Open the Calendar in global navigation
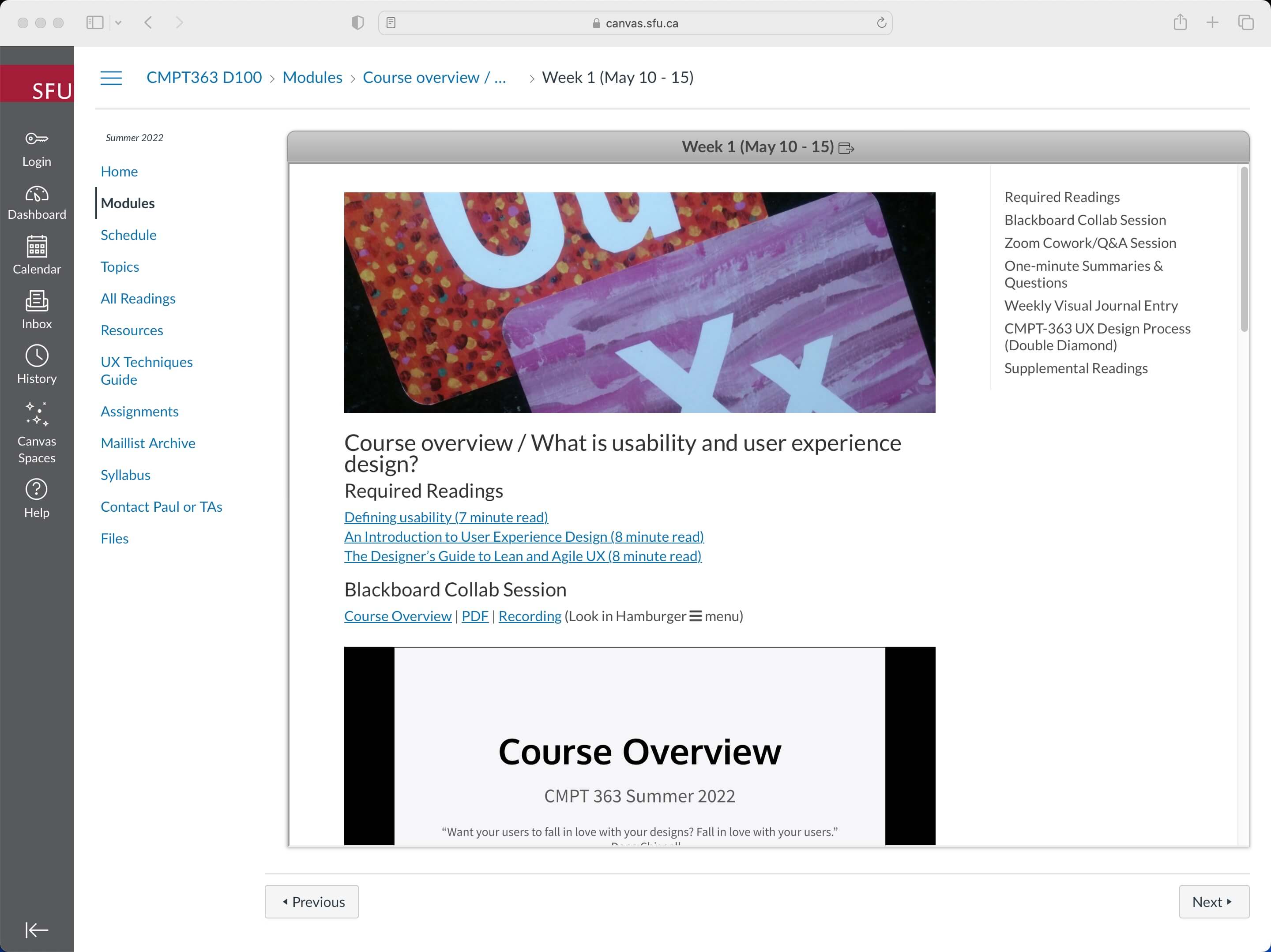 pyautogui.click(x=37, y=247)
